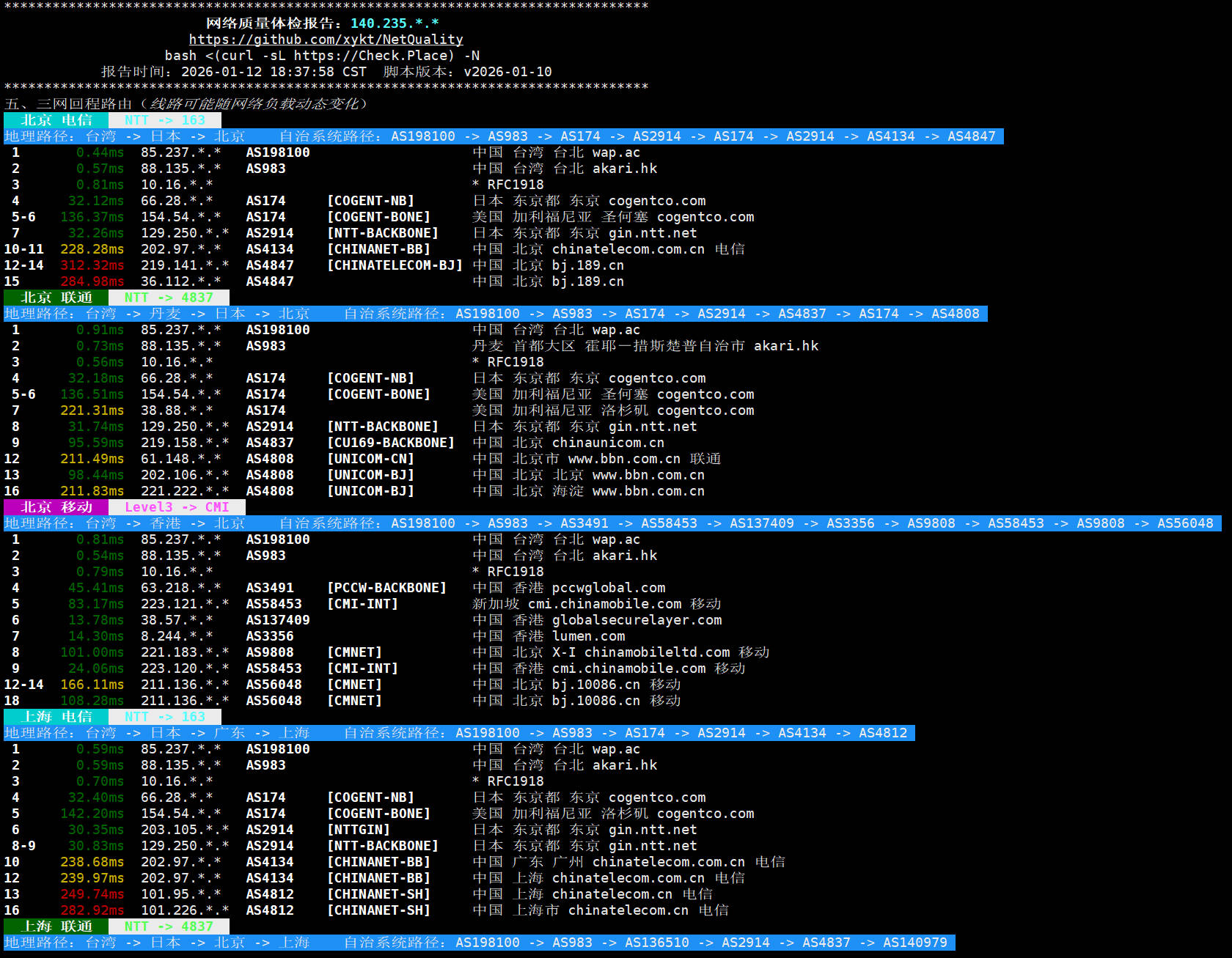Click the bash curl Check.Place command line

coord(322,56)
